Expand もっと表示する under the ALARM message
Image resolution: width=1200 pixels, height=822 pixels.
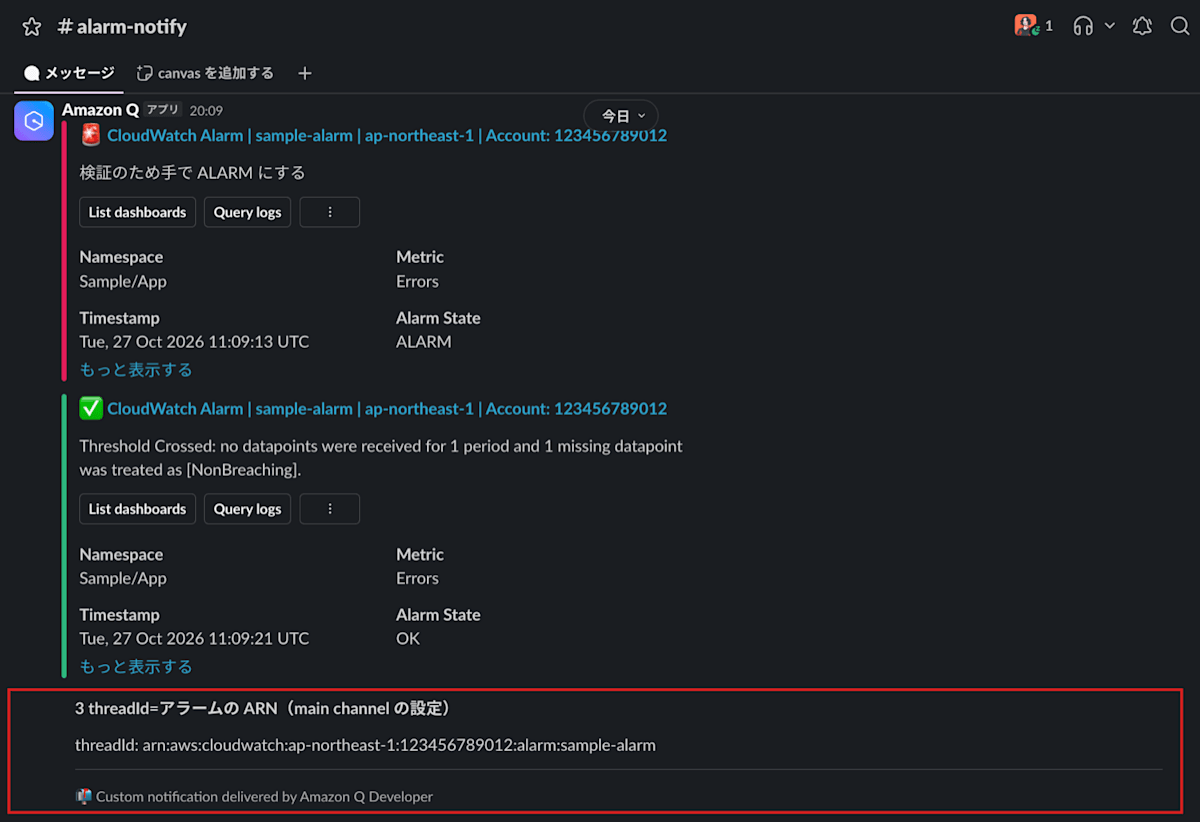click(136, 370)
